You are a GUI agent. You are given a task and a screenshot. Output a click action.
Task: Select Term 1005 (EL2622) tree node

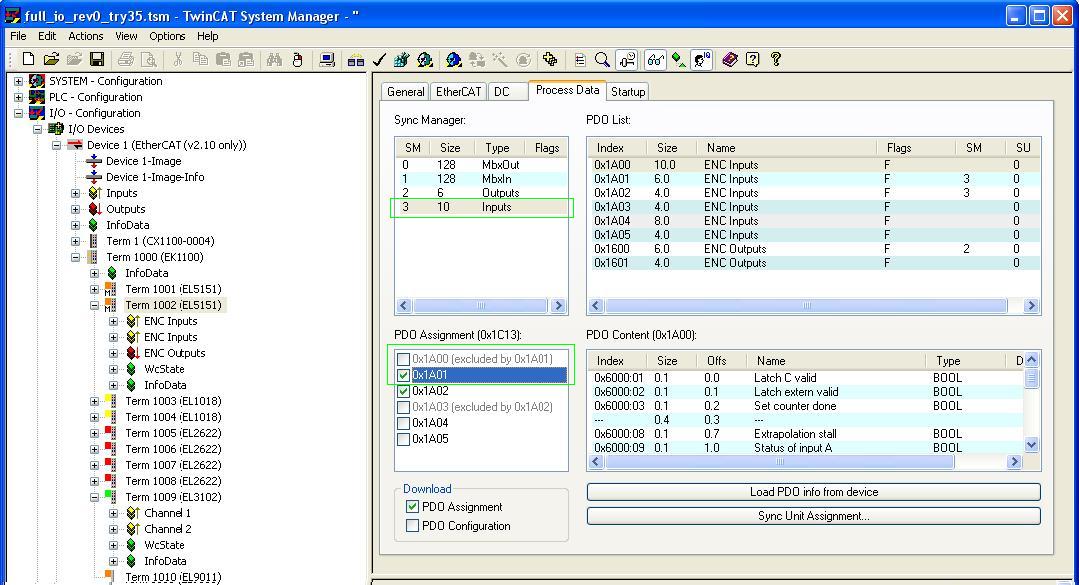[173, 433]
